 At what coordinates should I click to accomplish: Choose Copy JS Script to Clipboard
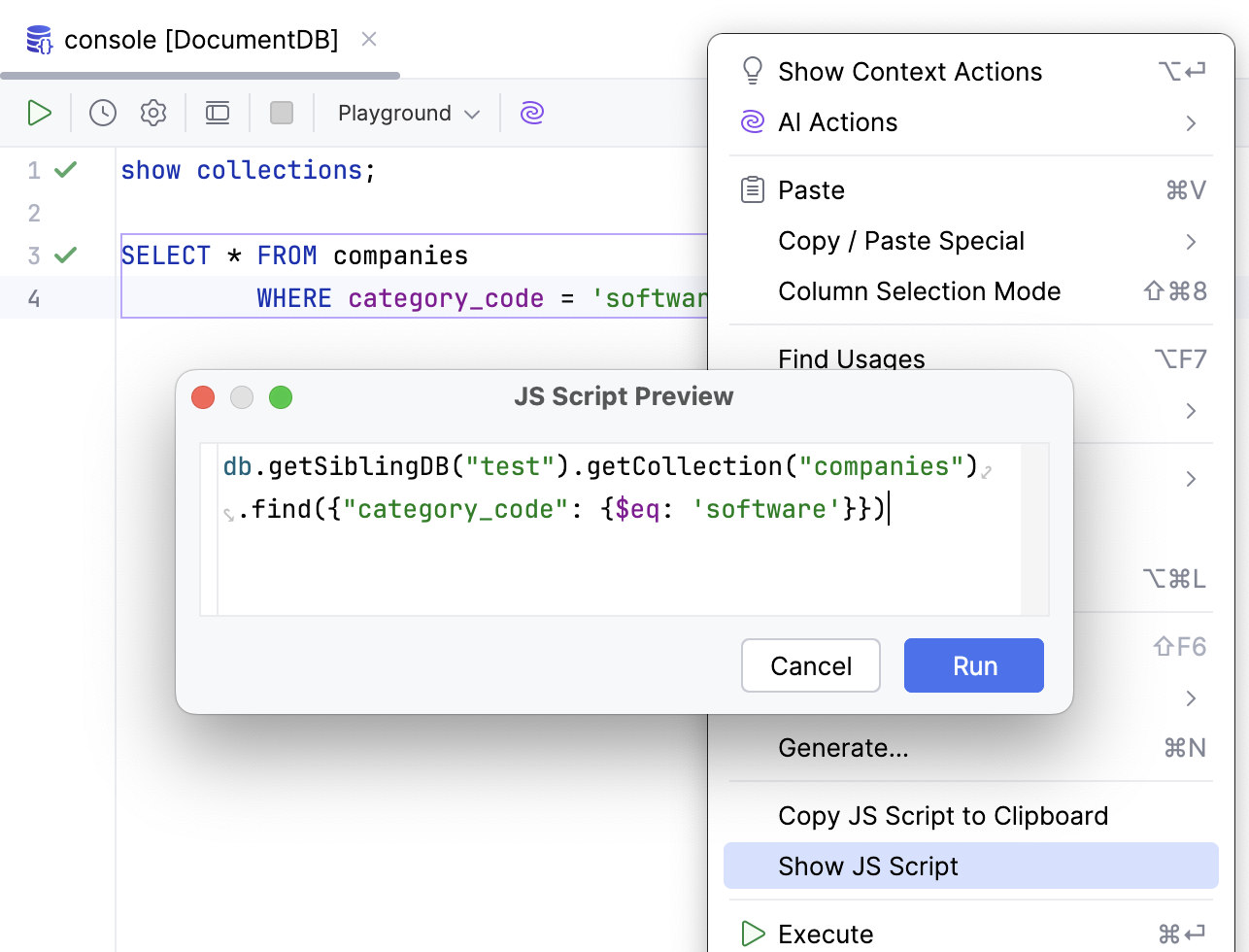(942, 816)
